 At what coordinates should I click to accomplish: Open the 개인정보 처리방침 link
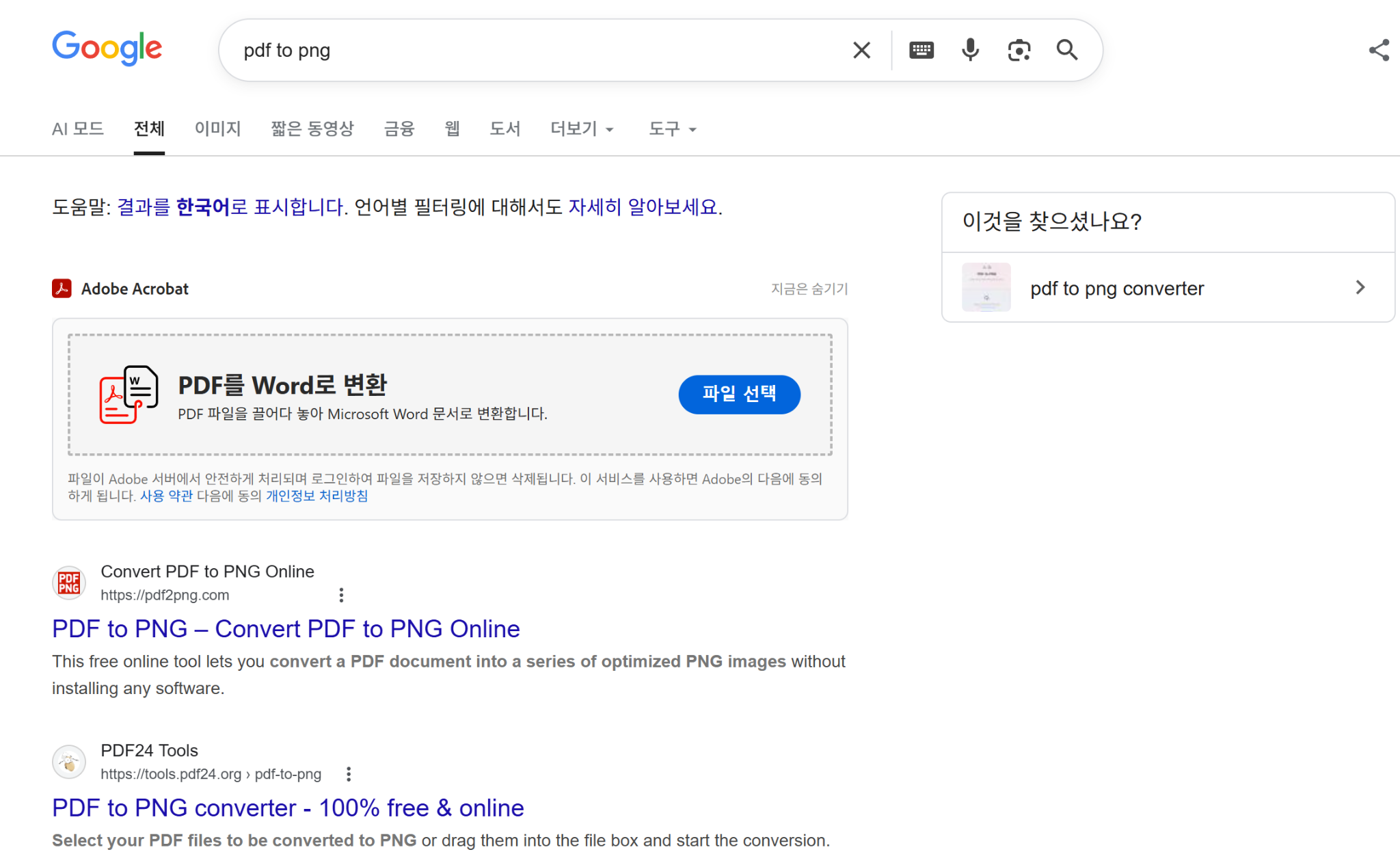pyautogui.click(x=317, y=496)
